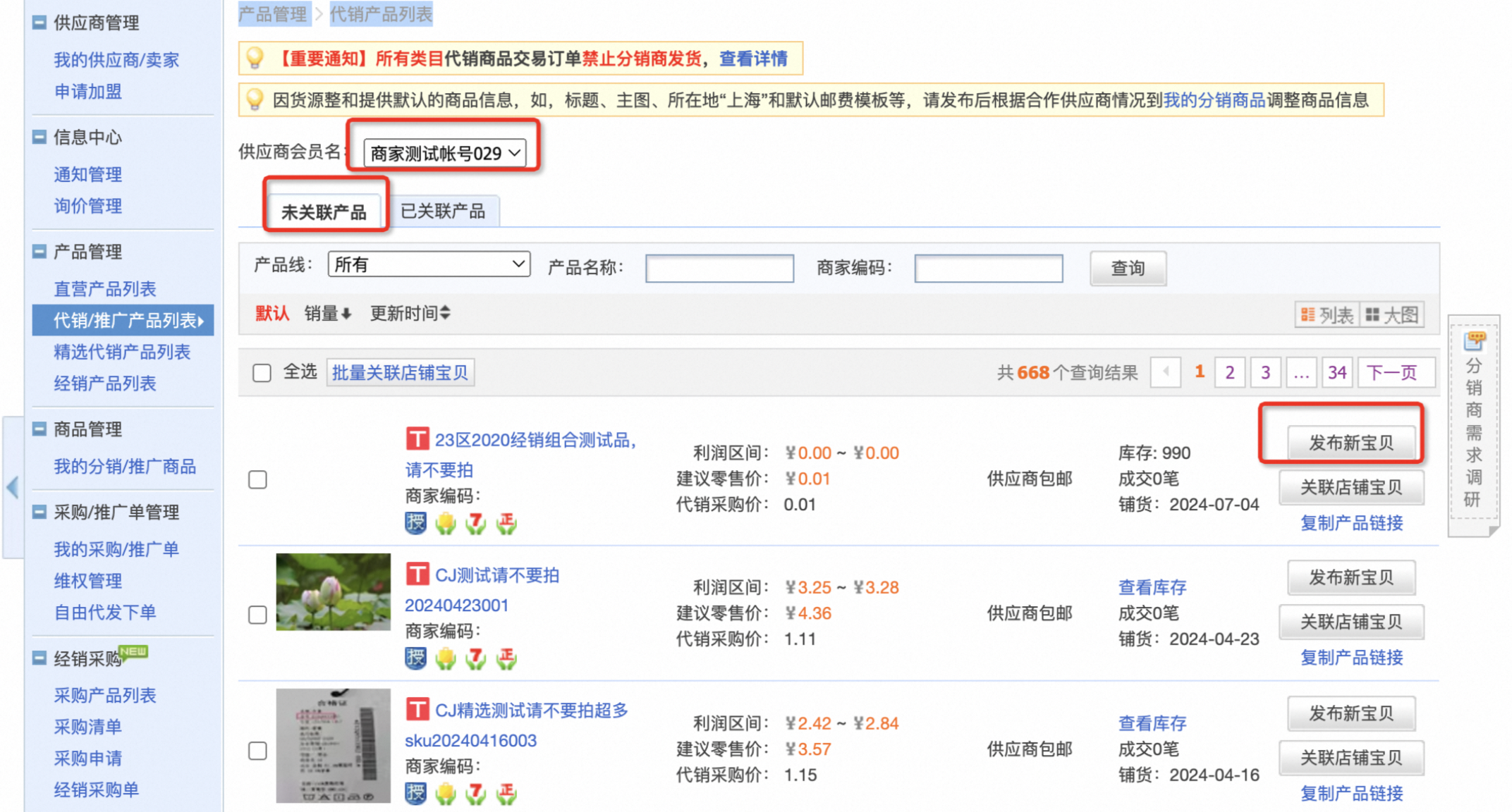Click 关联店铺宝贝 for CJ测试请不要拍
Image resolution: width=1512 pixels, height=812 pixels.
pos(1351,622)
